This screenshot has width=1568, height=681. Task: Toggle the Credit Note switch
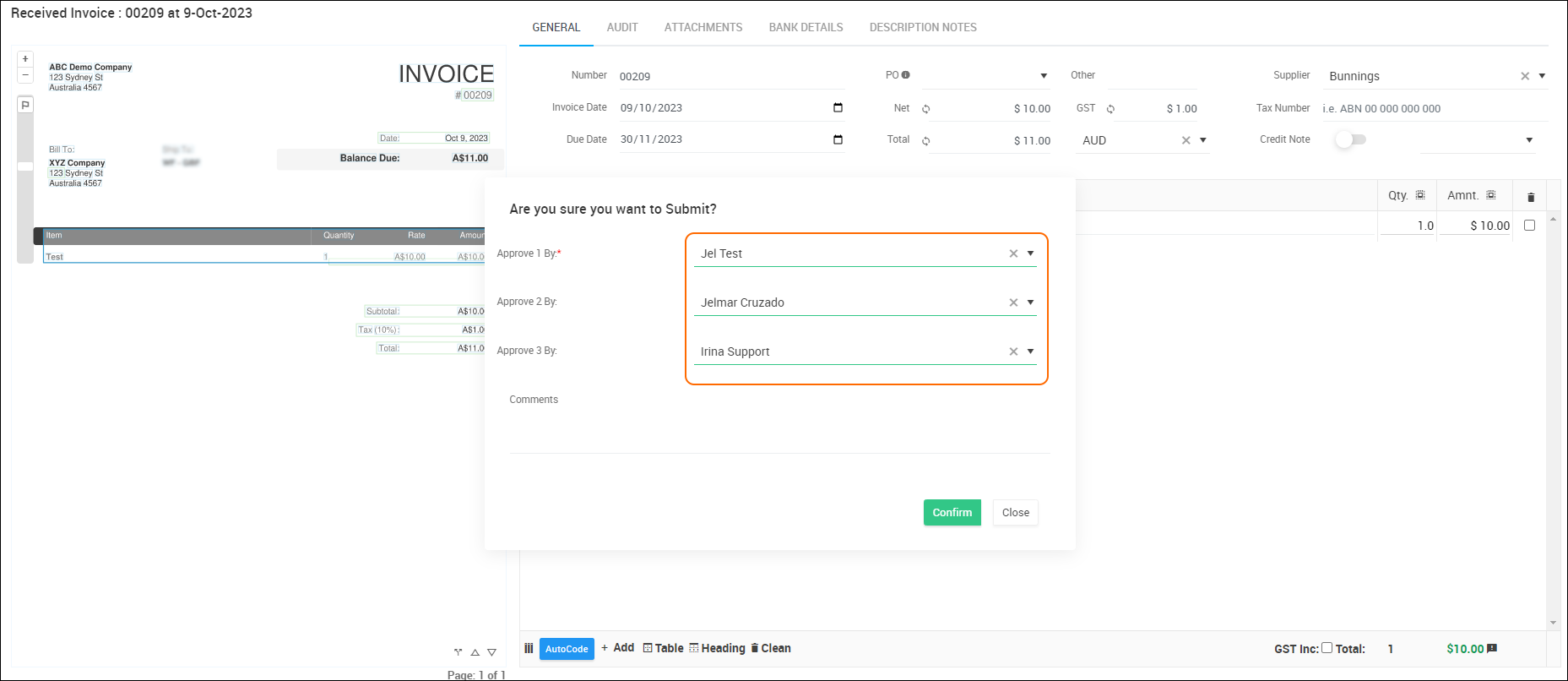pos(1350,139)
